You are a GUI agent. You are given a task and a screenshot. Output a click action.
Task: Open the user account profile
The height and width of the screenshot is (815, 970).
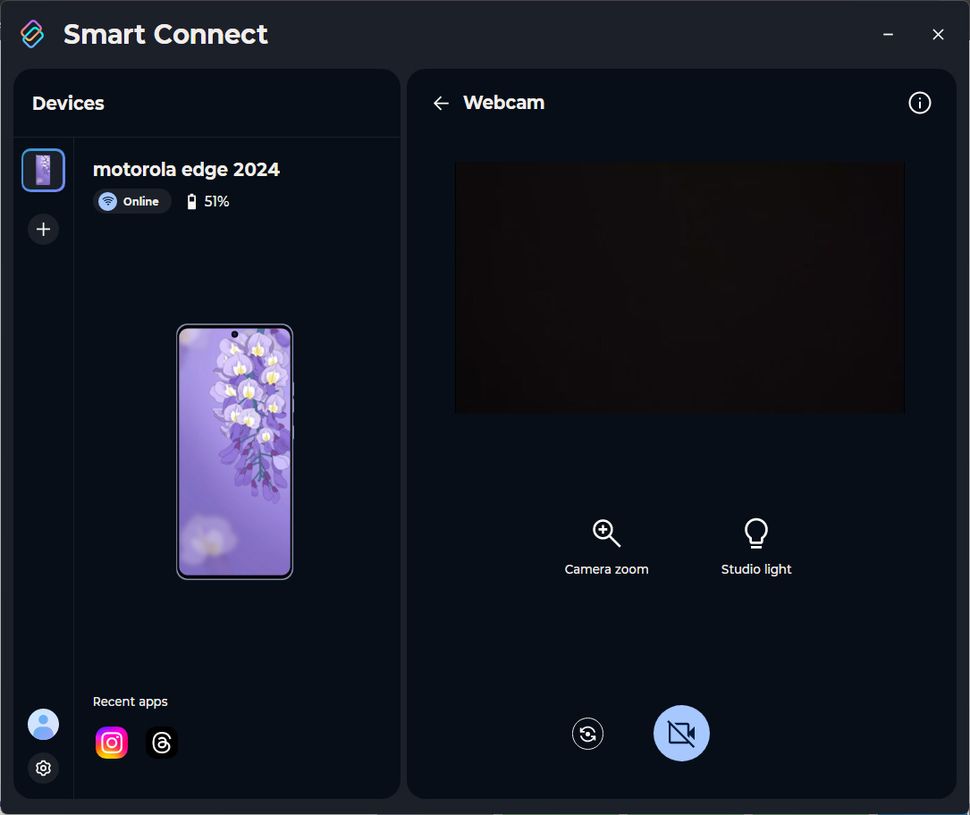click(43, 724)
